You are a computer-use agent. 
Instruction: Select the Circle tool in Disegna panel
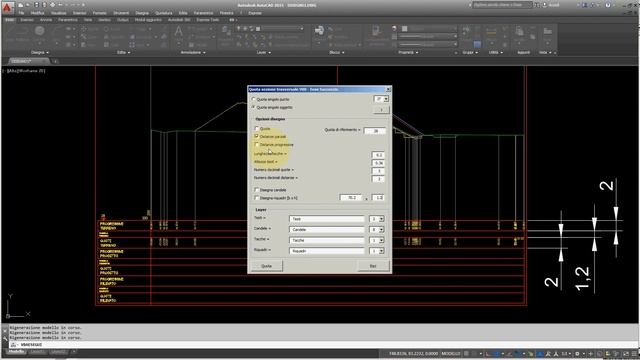pos(40,31)
